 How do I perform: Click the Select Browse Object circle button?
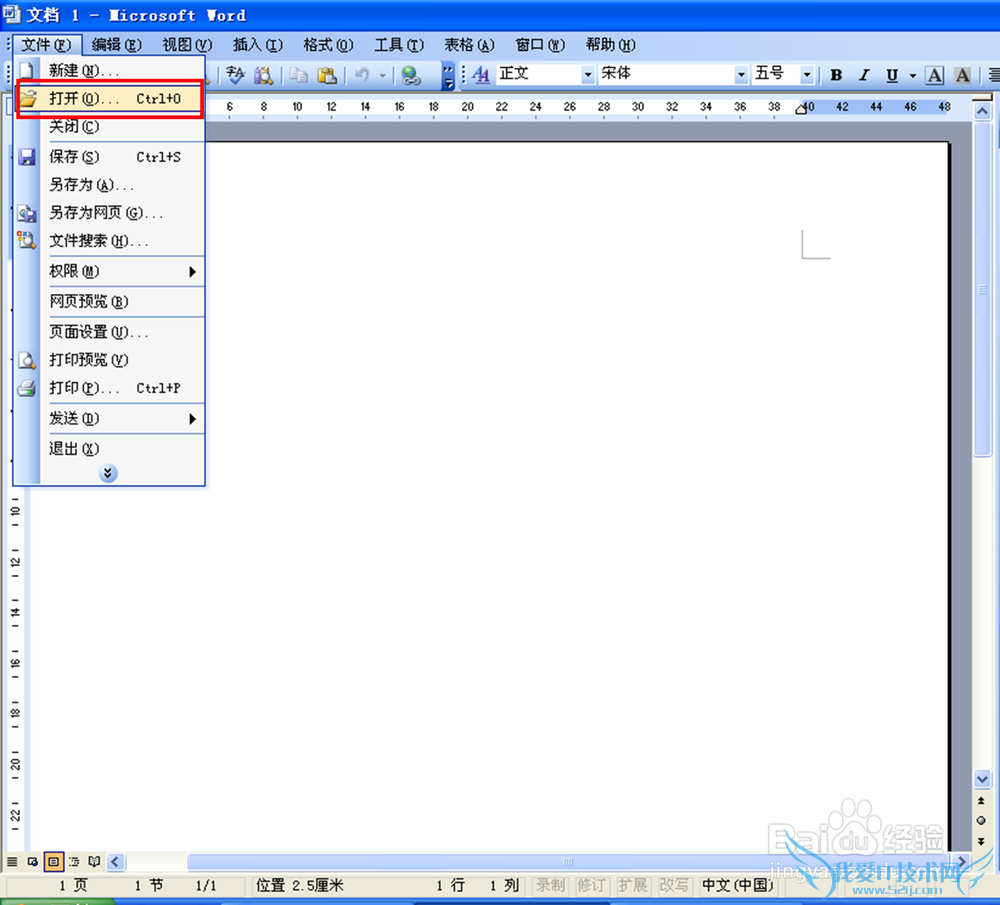[x=982, y=820]
